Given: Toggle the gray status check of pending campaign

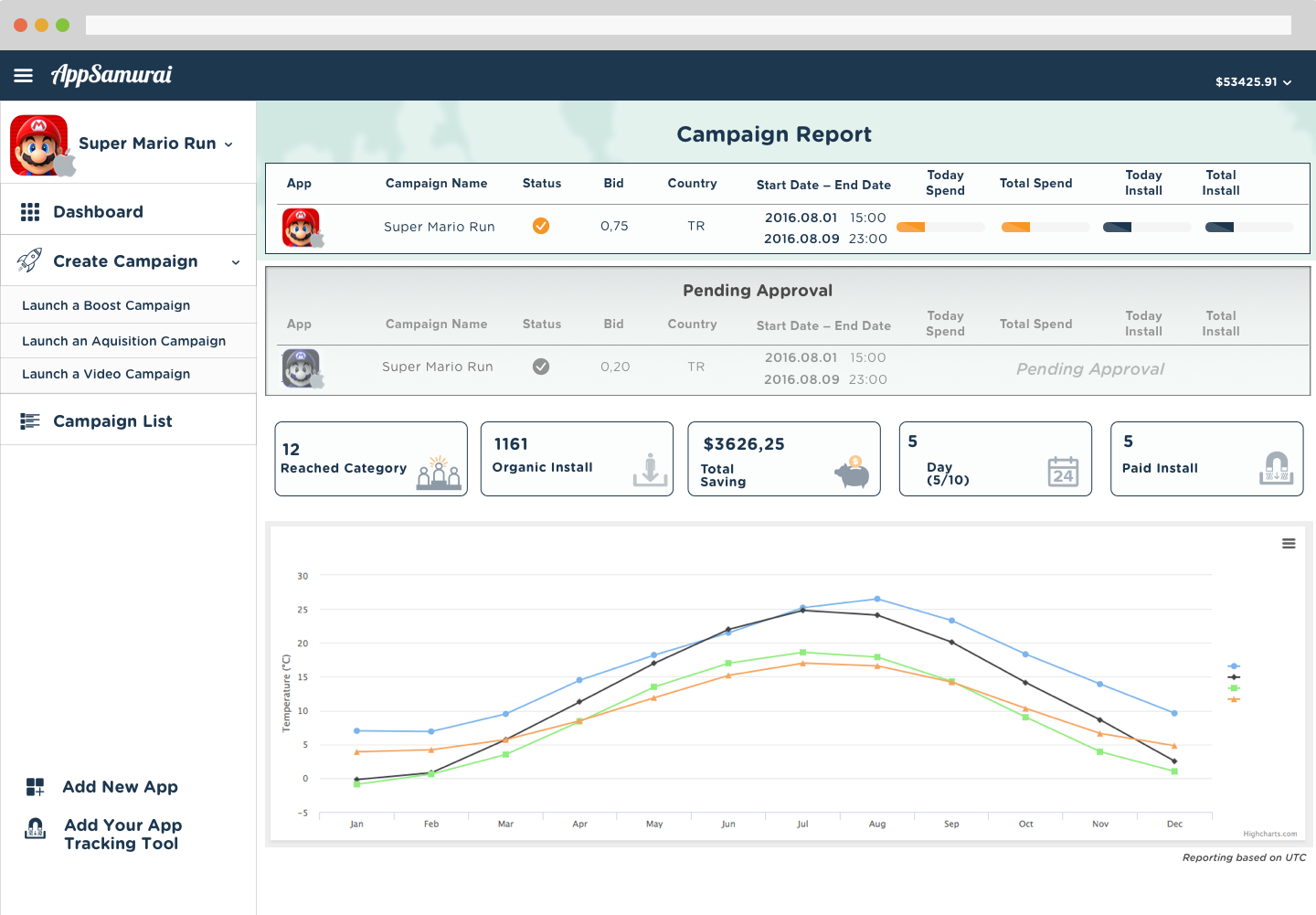Looking at the screenshot, I should [x=541, y=367].
